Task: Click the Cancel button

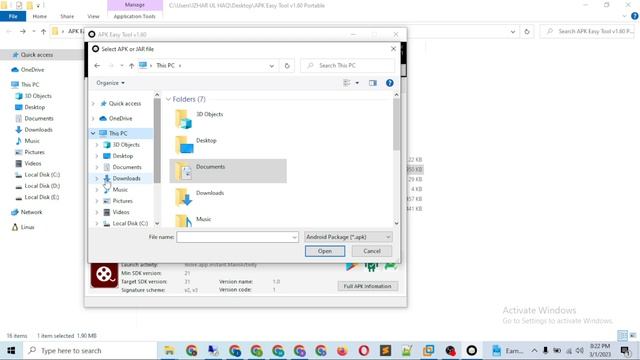Action: pos(372,251)
